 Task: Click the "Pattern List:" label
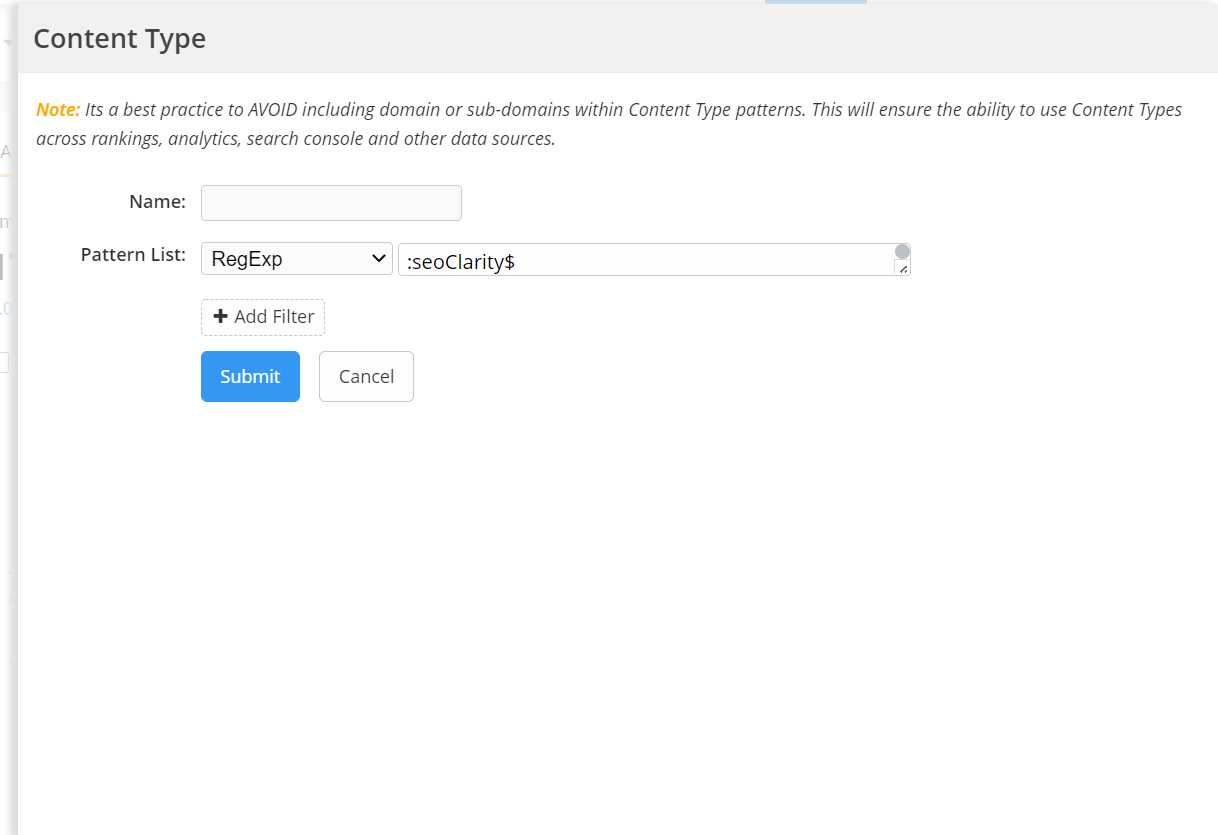(133, 255)
